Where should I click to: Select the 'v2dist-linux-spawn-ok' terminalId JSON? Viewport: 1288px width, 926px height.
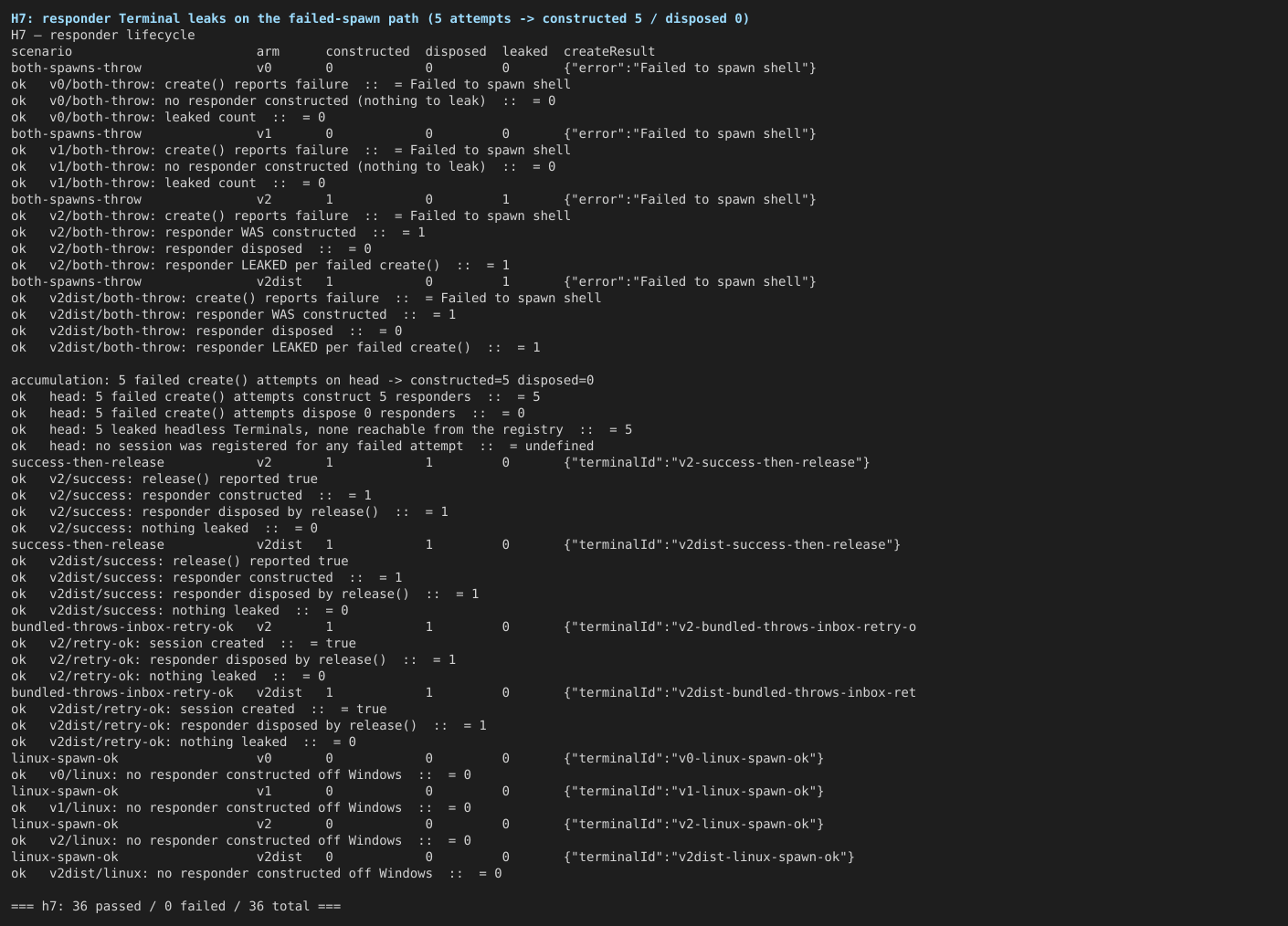(x=709, y=857)
